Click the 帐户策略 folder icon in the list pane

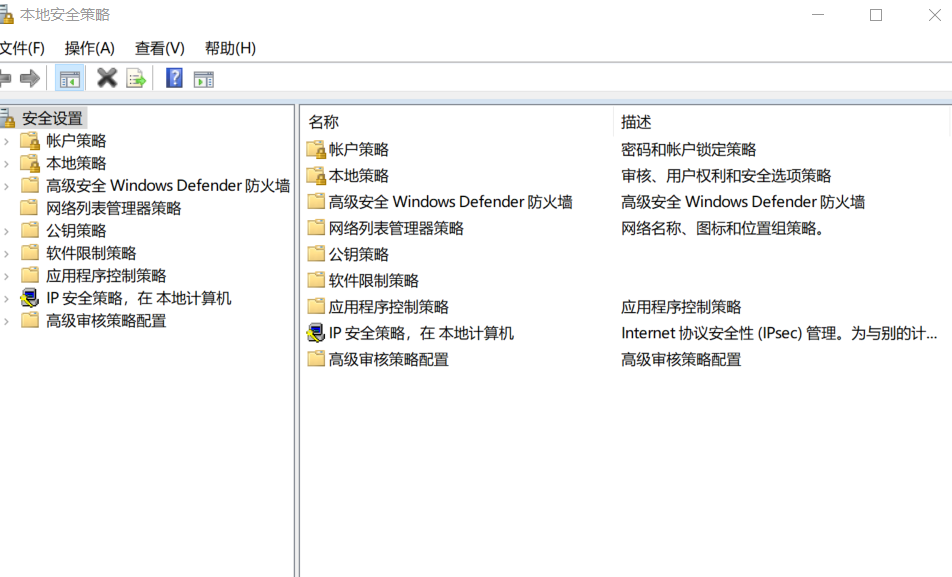pyautogui.click(x=316, y=149)
